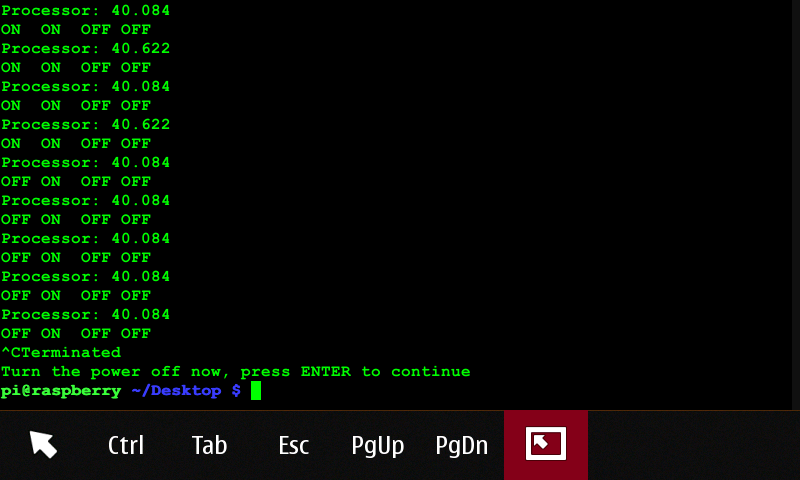The height and width of the screenshot is (480, 800).
Task: Tap the red fullscreen terminal icon
Action: coord(546,445)
